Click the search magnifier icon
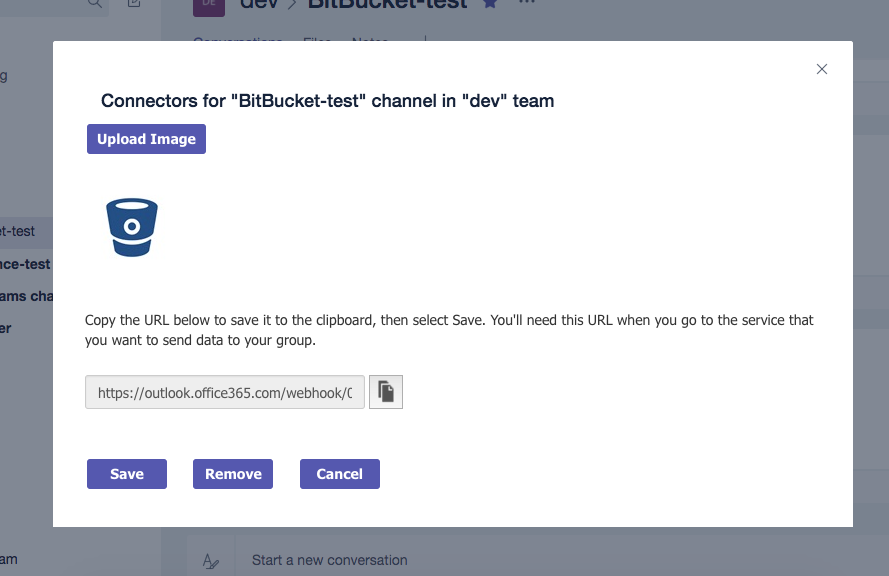Viewport: 889px width, 576px height. click(95, 4)
